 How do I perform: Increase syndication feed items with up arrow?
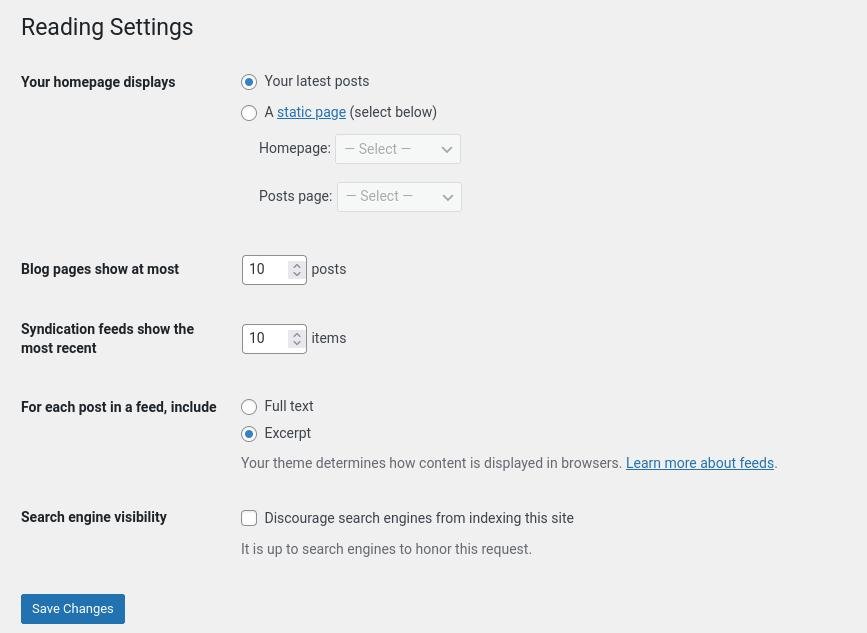coord(297,334)
